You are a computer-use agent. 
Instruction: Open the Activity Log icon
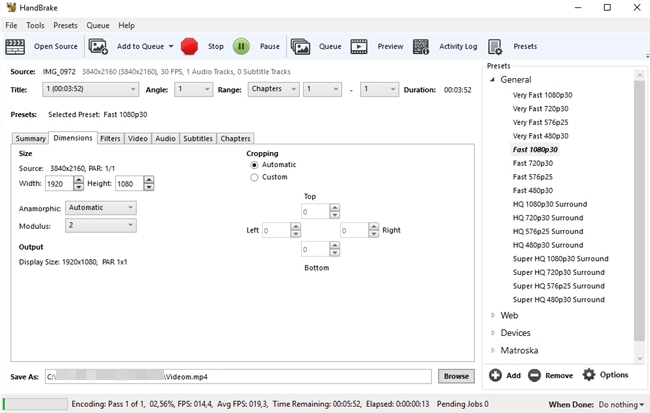(421, 46)
